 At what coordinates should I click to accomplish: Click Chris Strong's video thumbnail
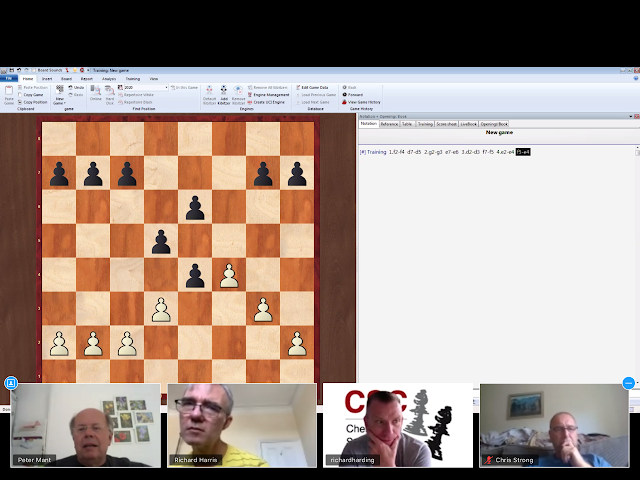pos(554,425)
